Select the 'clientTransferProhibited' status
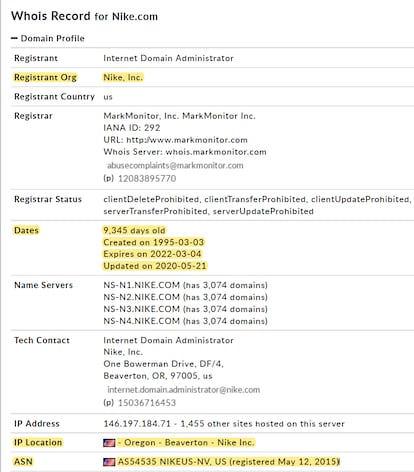The height and width of the screenshot is (472, 414). coord(255,199)
